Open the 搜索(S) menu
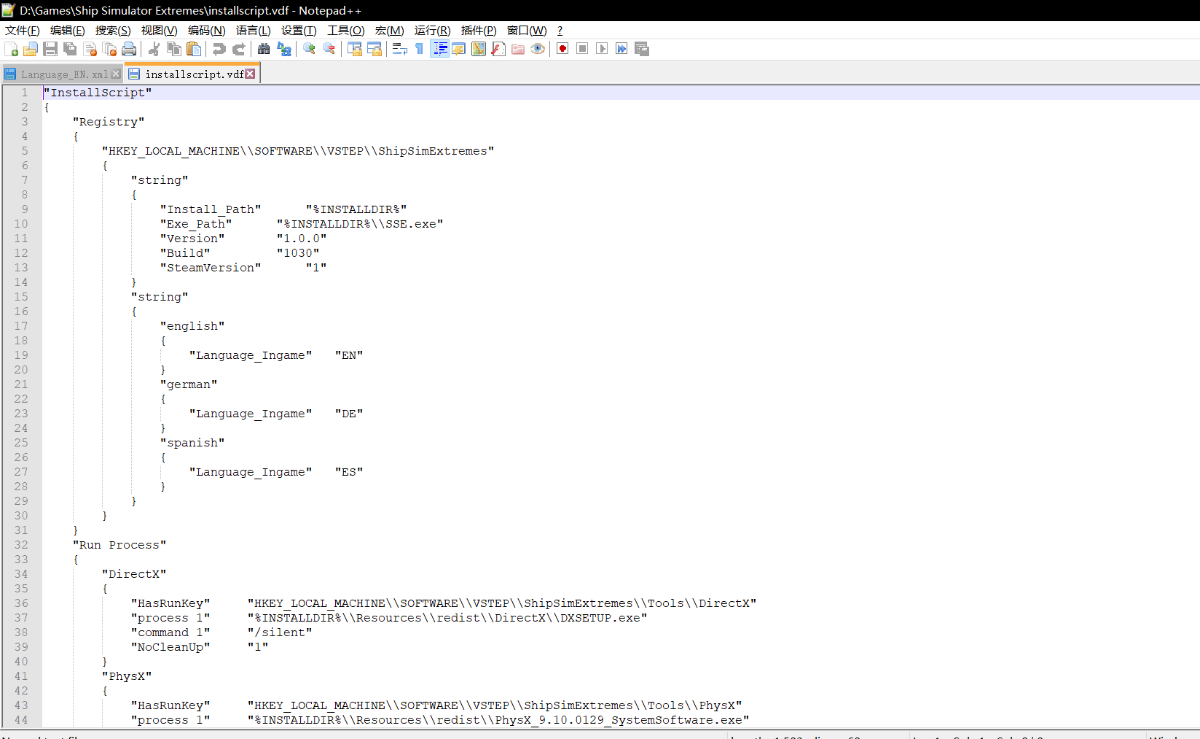This screenshot has width=1200, height=739. pyautogui.click(x=113, y=31)
